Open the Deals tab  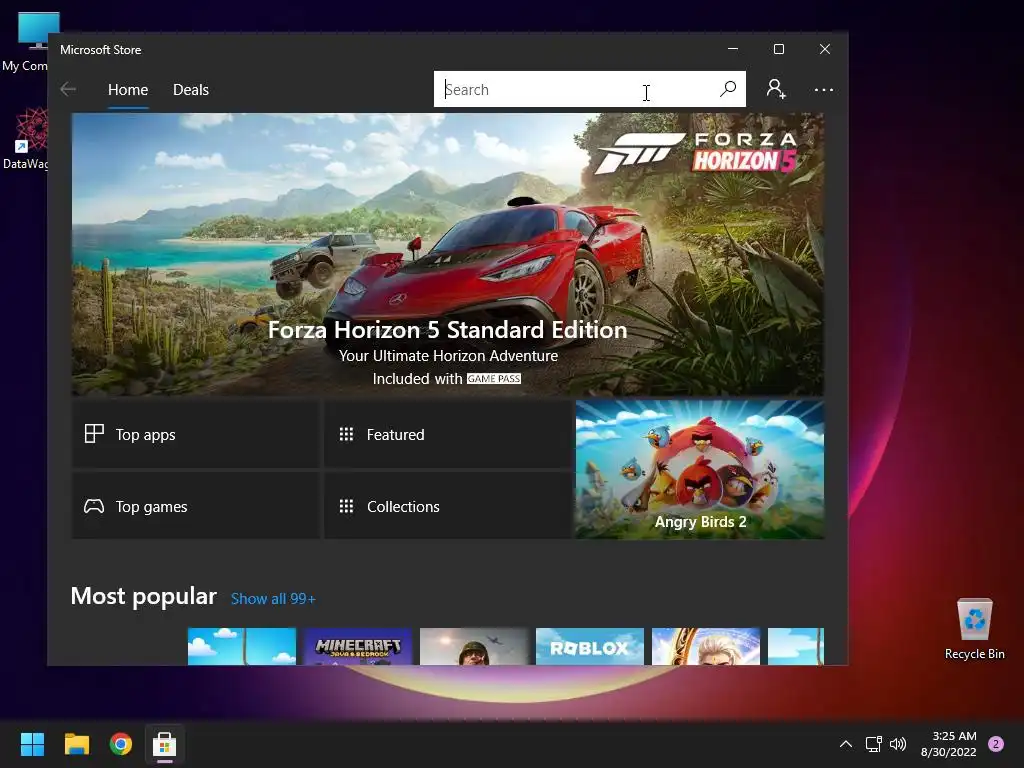191,89
